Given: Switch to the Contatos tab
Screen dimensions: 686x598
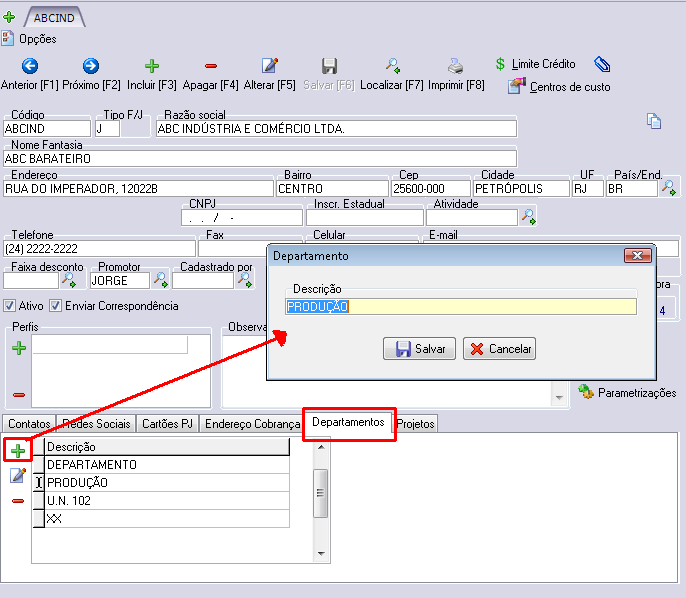Looking at the screenshot, I should click(28, 424).
